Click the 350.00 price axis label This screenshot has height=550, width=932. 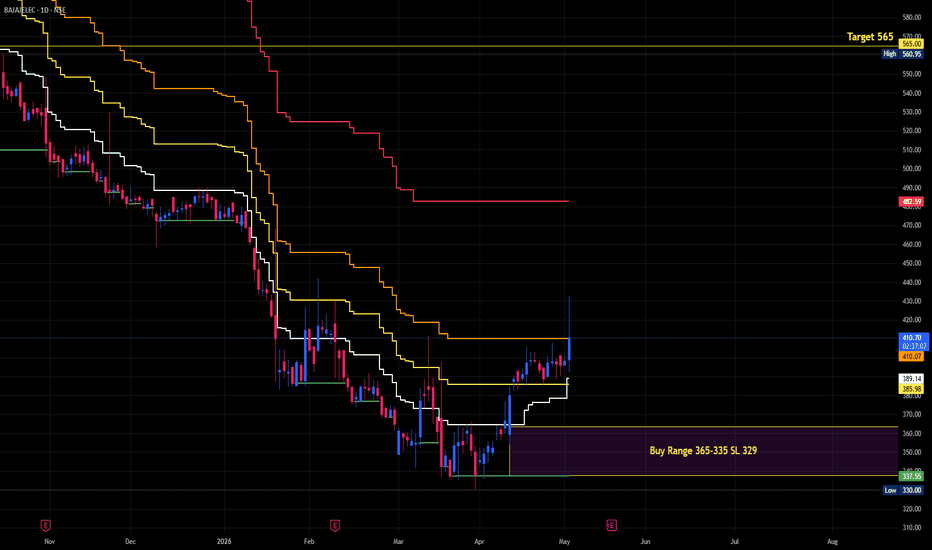tap(912, 452)
